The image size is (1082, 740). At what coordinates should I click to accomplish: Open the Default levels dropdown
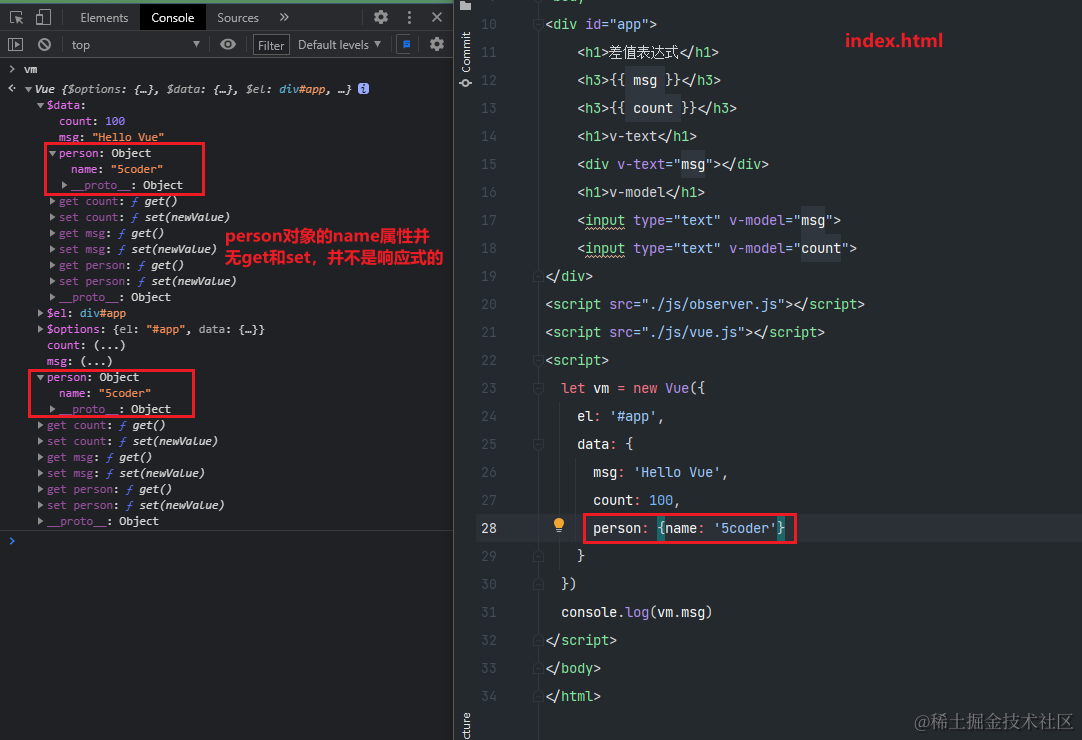(340, 45)
